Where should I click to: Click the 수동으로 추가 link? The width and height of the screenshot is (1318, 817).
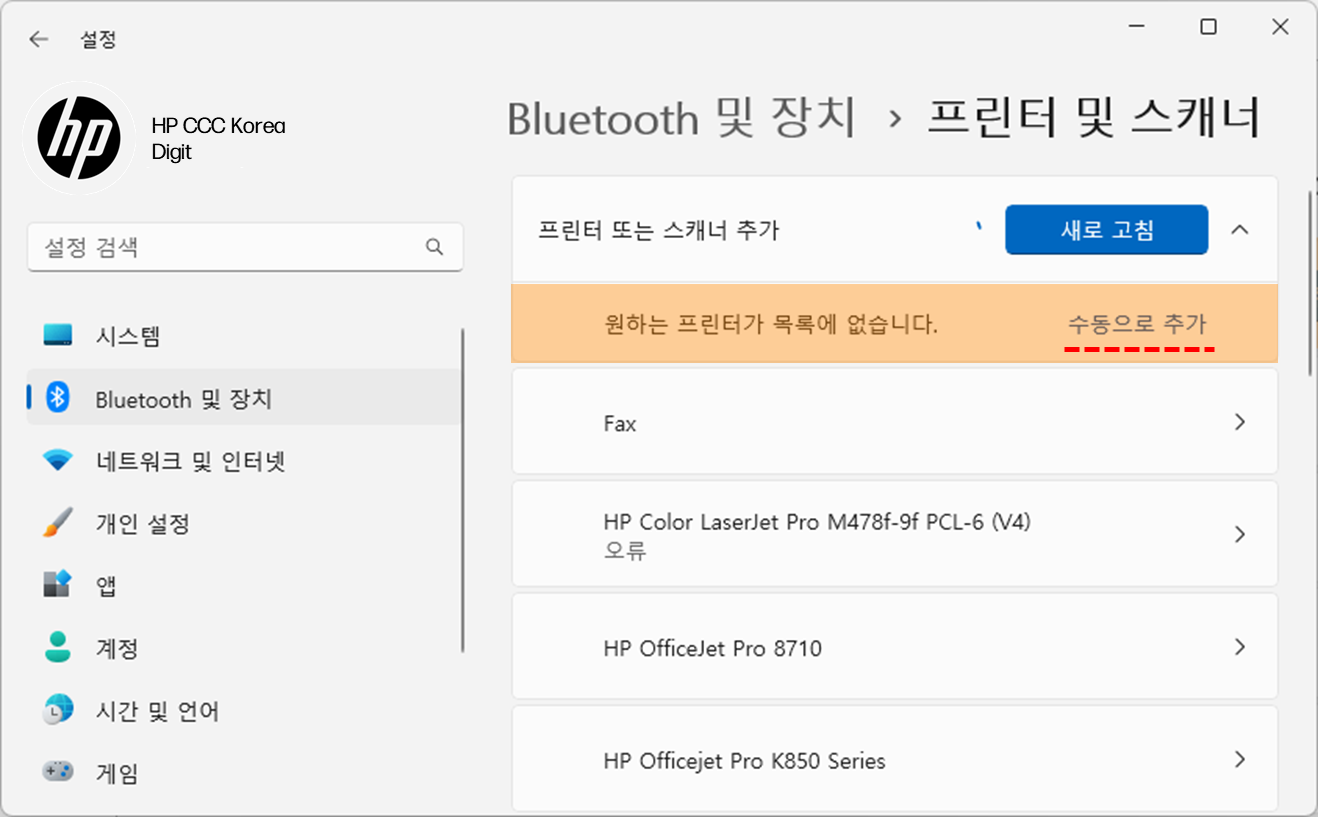(x=1137, y=324)
